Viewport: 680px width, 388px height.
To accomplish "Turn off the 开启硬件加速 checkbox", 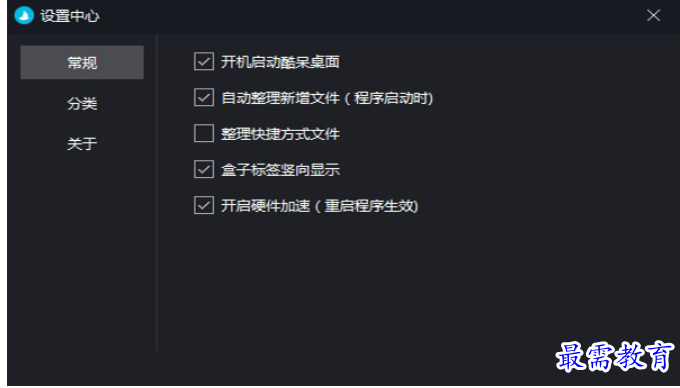I will point(204,205).
